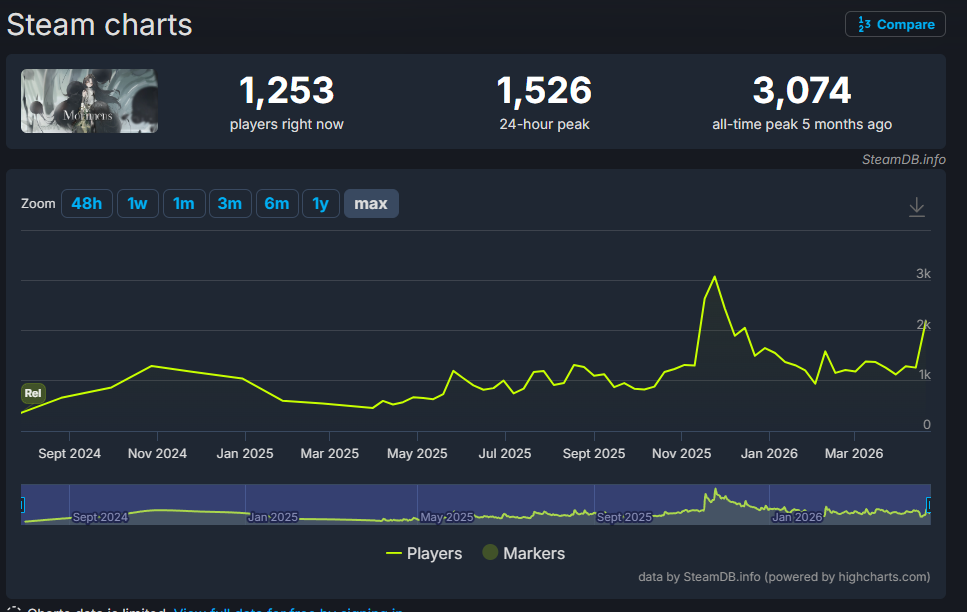Image resolution: width=967 pixels, height=612 pixels.
Task: Click the 1,526 24-hour peak value
Action: [545, 91]
